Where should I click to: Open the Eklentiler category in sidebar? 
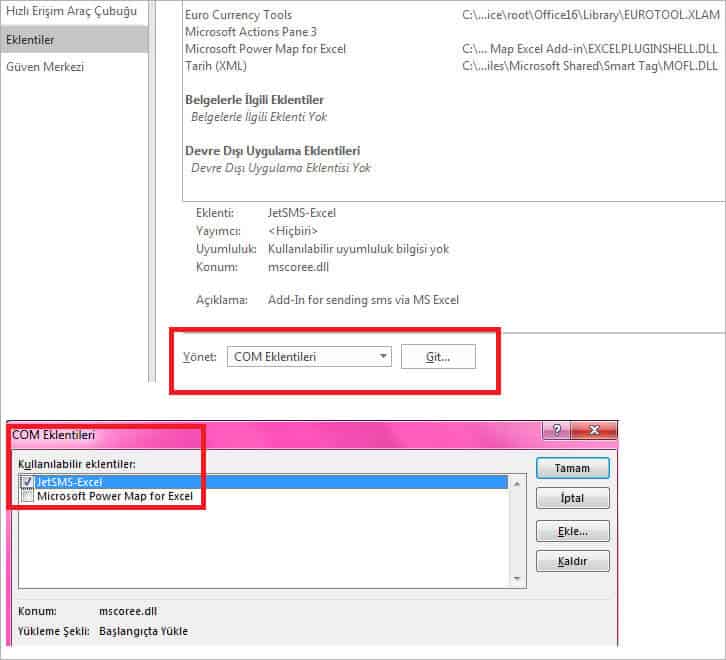tap(31, 40)
